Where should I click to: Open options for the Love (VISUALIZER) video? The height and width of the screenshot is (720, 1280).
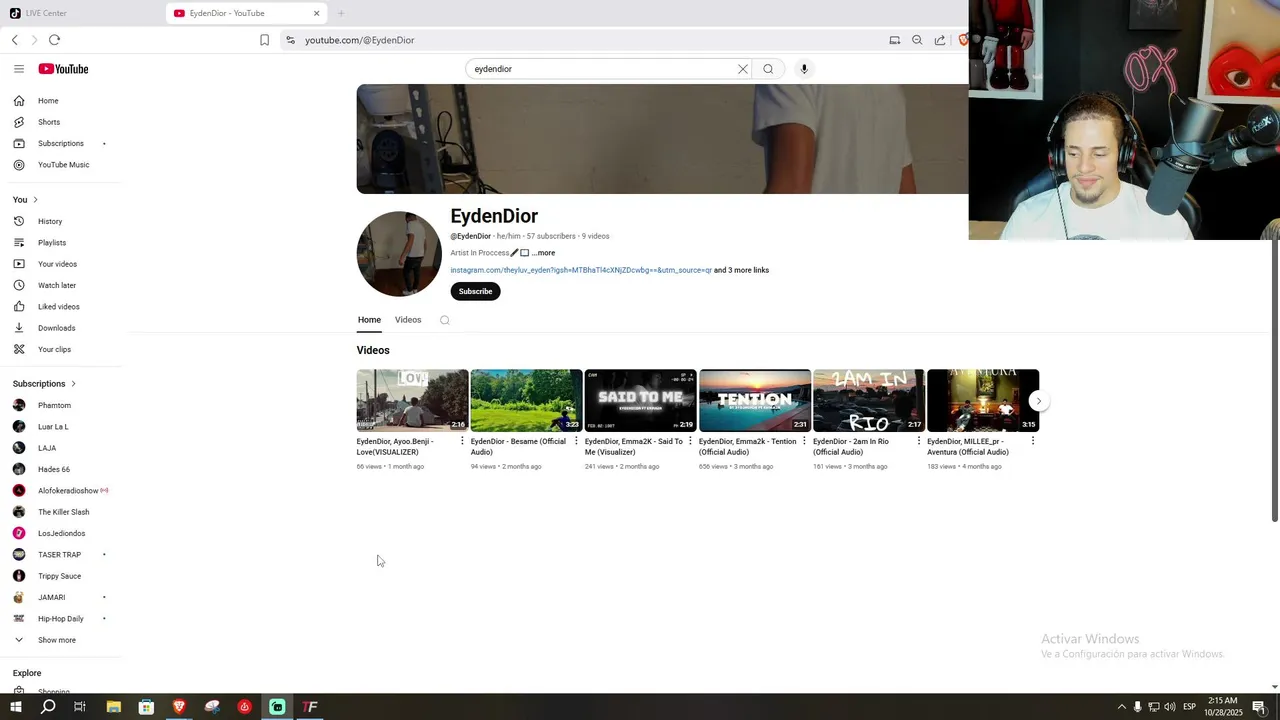pos(462,441)
